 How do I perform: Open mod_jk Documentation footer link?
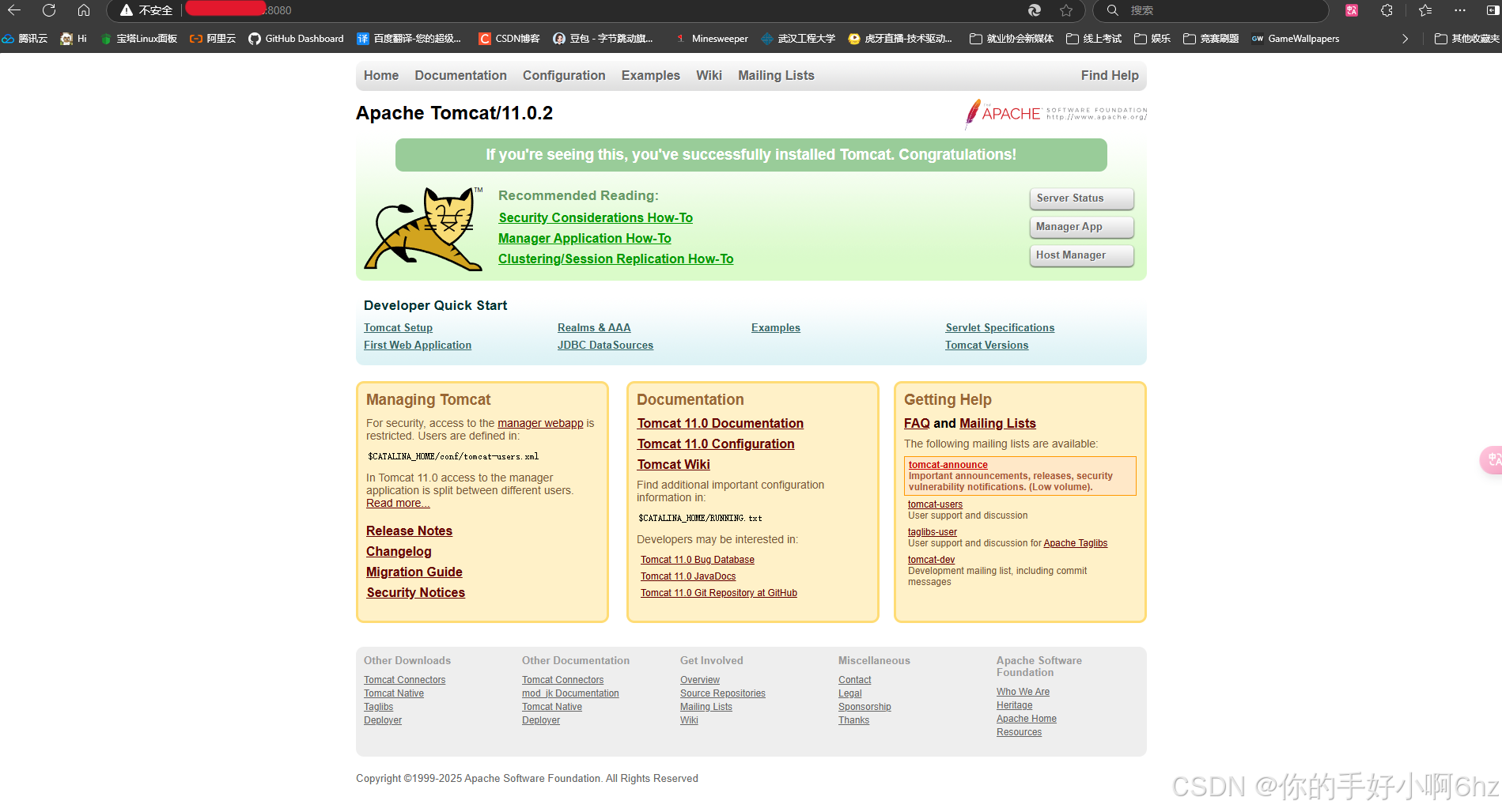570,693
